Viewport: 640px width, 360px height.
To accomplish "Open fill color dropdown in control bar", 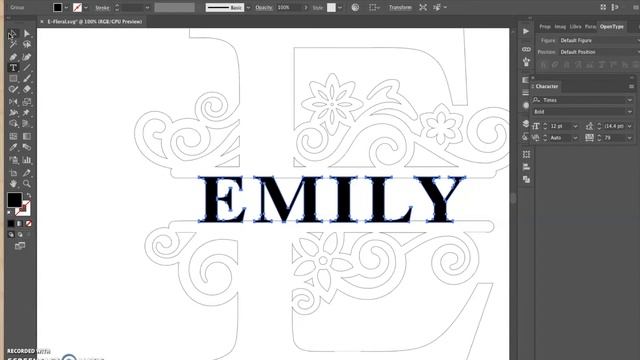I will 66,7.
